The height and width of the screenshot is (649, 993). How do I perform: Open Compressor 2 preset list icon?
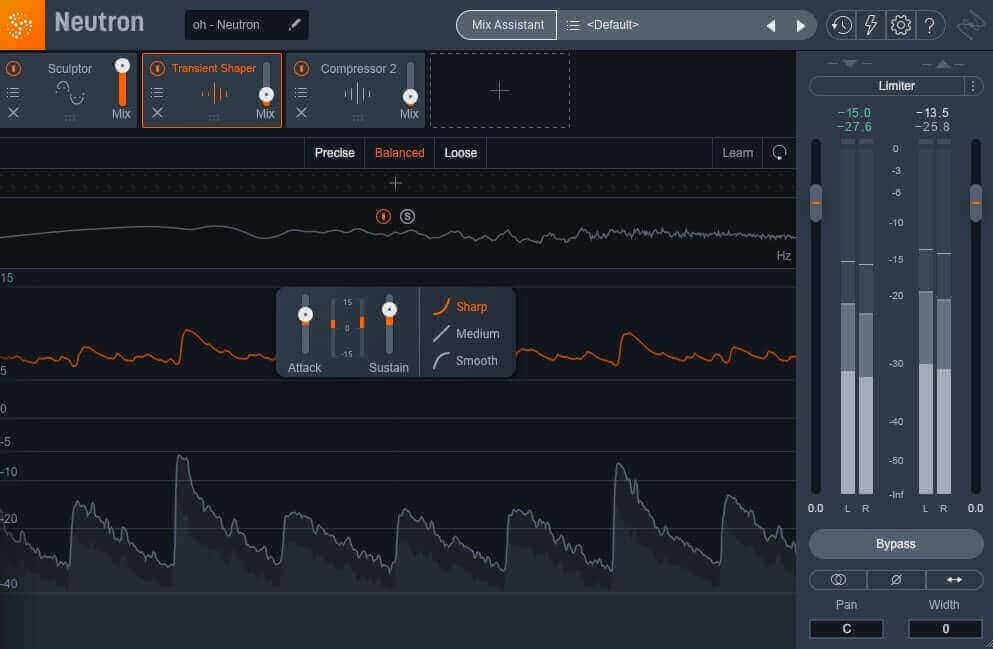pyautogui.click(x=301, y=92)
